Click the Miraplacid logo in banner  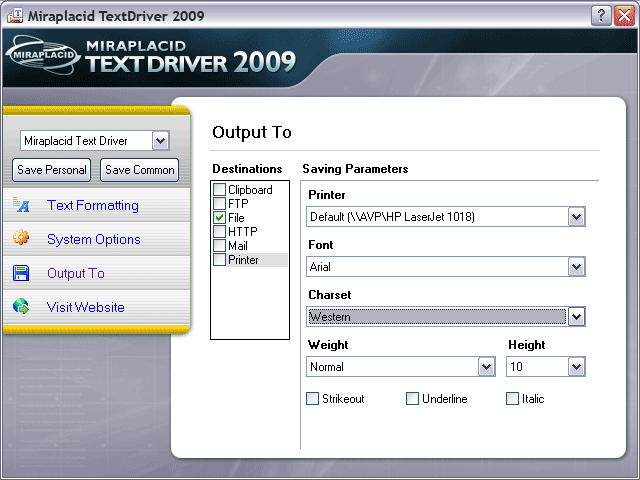(x=43, y=55)
